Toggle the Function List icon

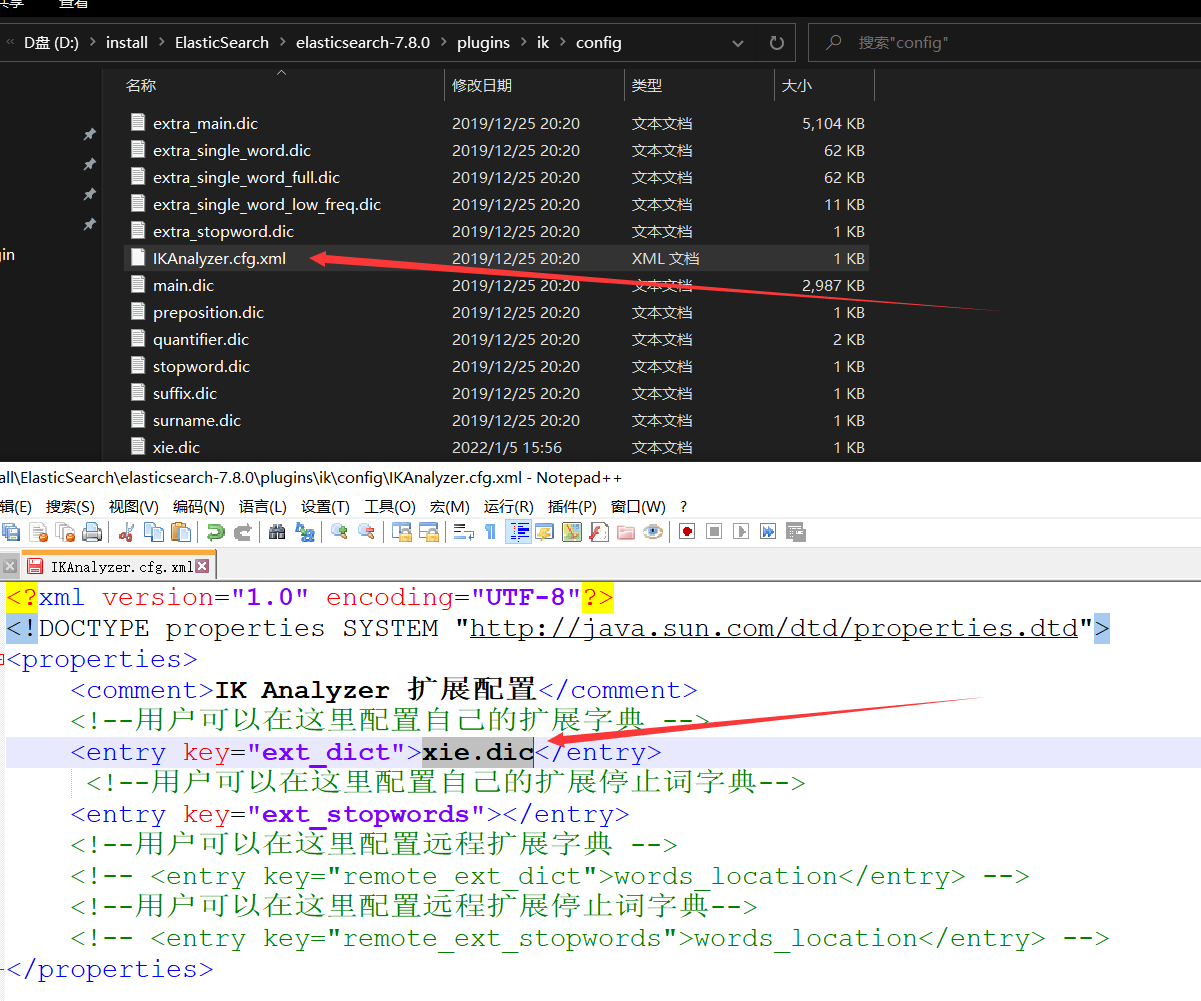coord(599,532)
